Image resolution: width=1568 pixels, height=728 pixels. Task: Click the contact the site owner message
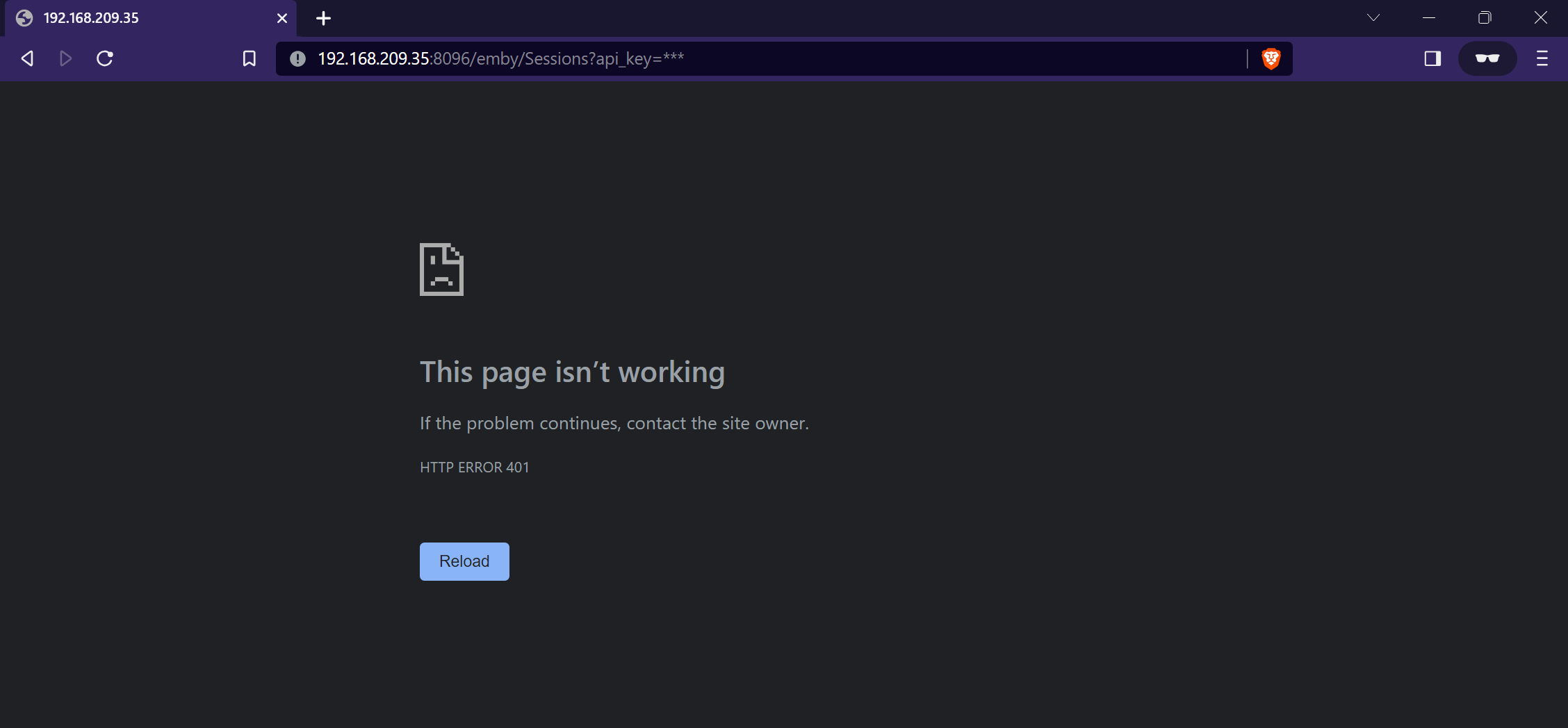pos(614,422)
